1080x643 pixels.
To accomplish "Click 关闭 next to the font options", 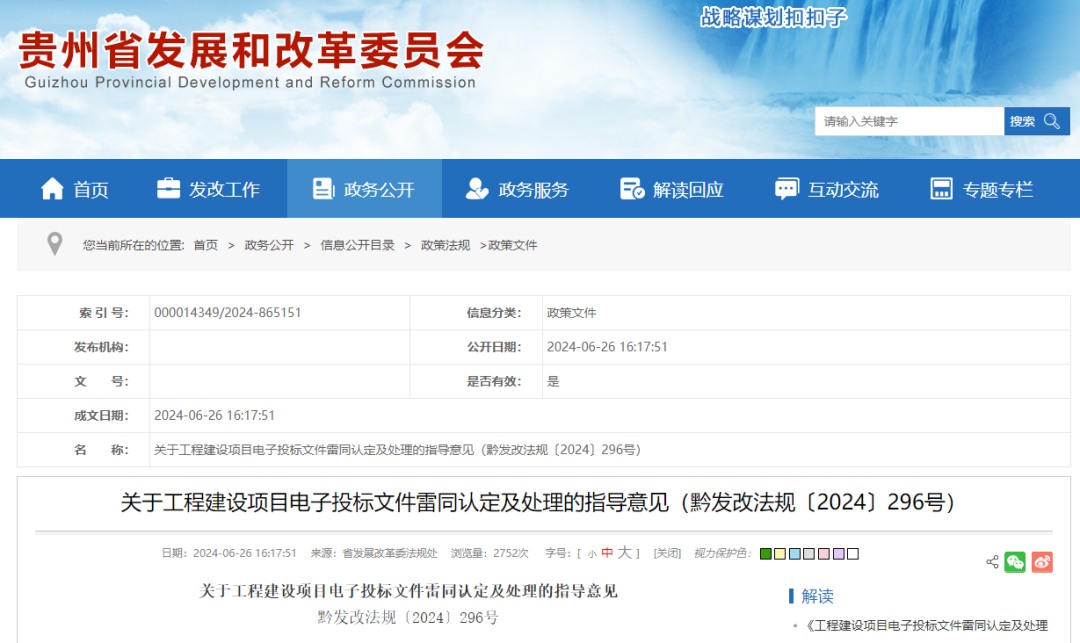I will point(668,553).
